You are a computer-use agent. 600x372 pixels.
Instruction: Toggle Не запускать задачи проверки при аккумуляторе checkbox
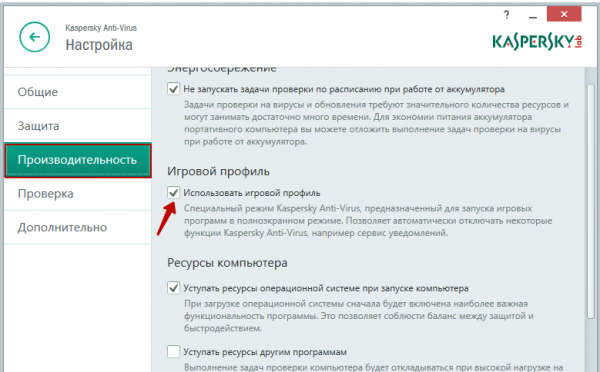[x=173, y=89]
